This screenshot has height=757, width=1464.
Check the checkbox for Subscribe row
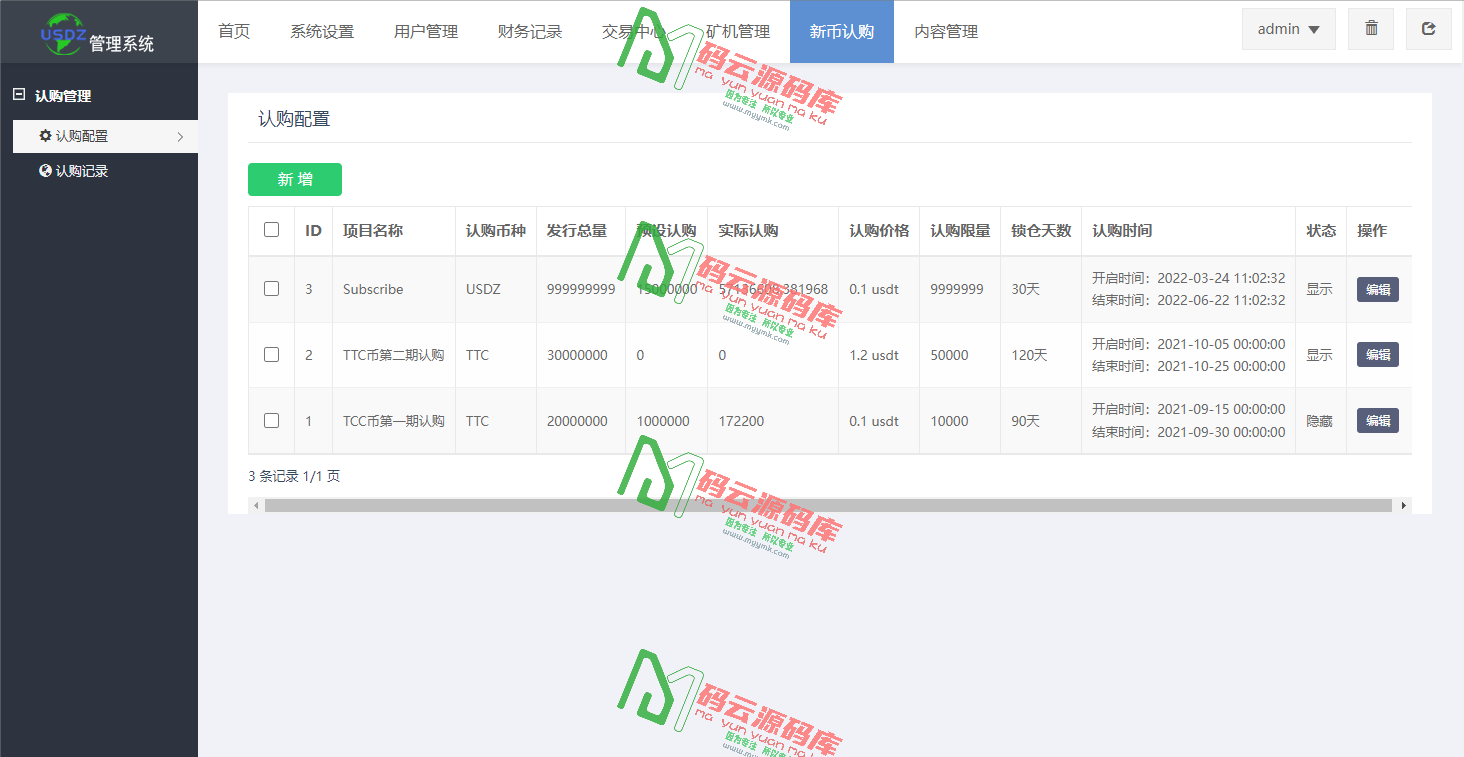click(271, 289)
